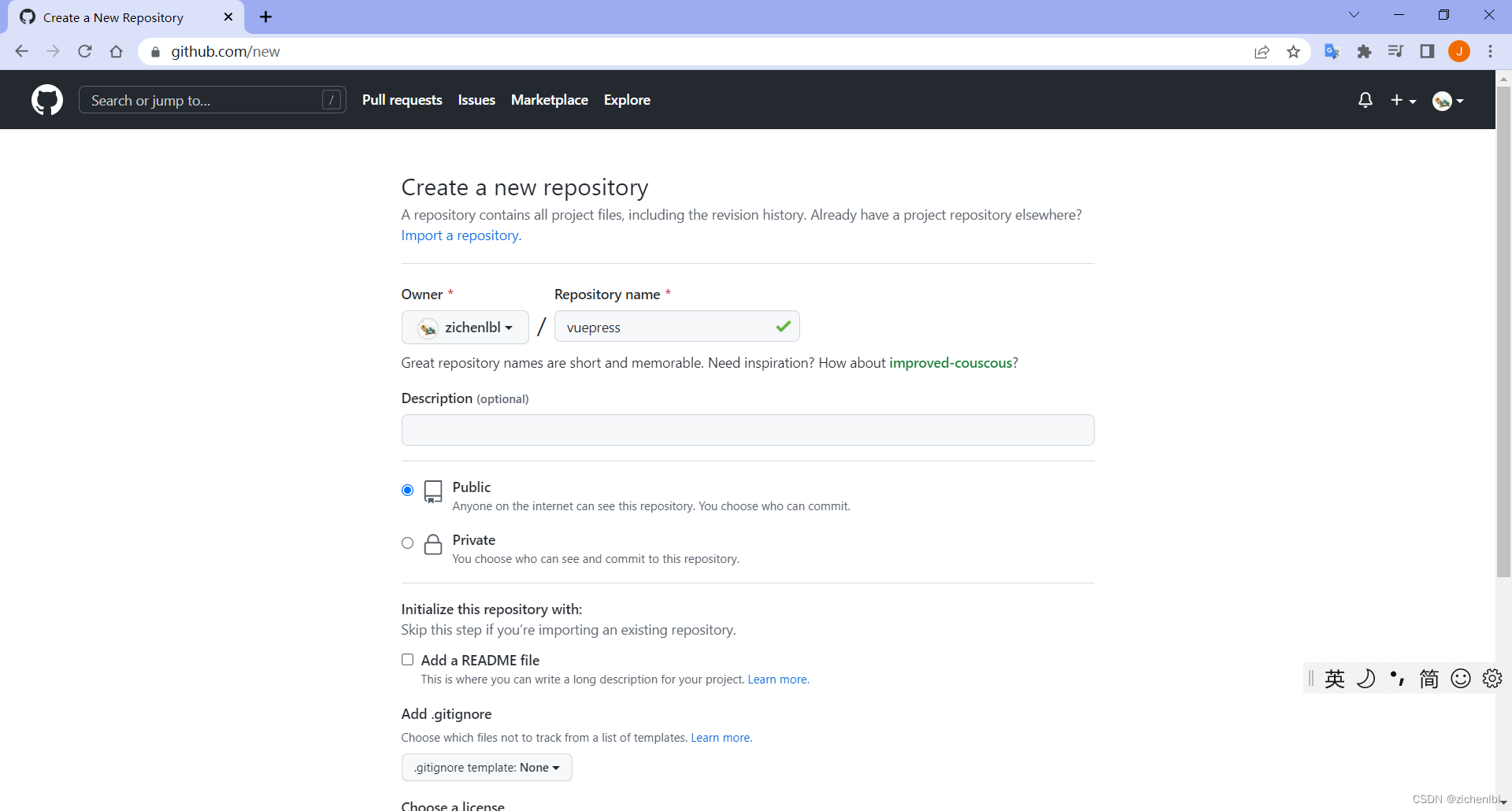Go to the browser home page
This screenshot has width=1512, height=811.
coord(117,51)
